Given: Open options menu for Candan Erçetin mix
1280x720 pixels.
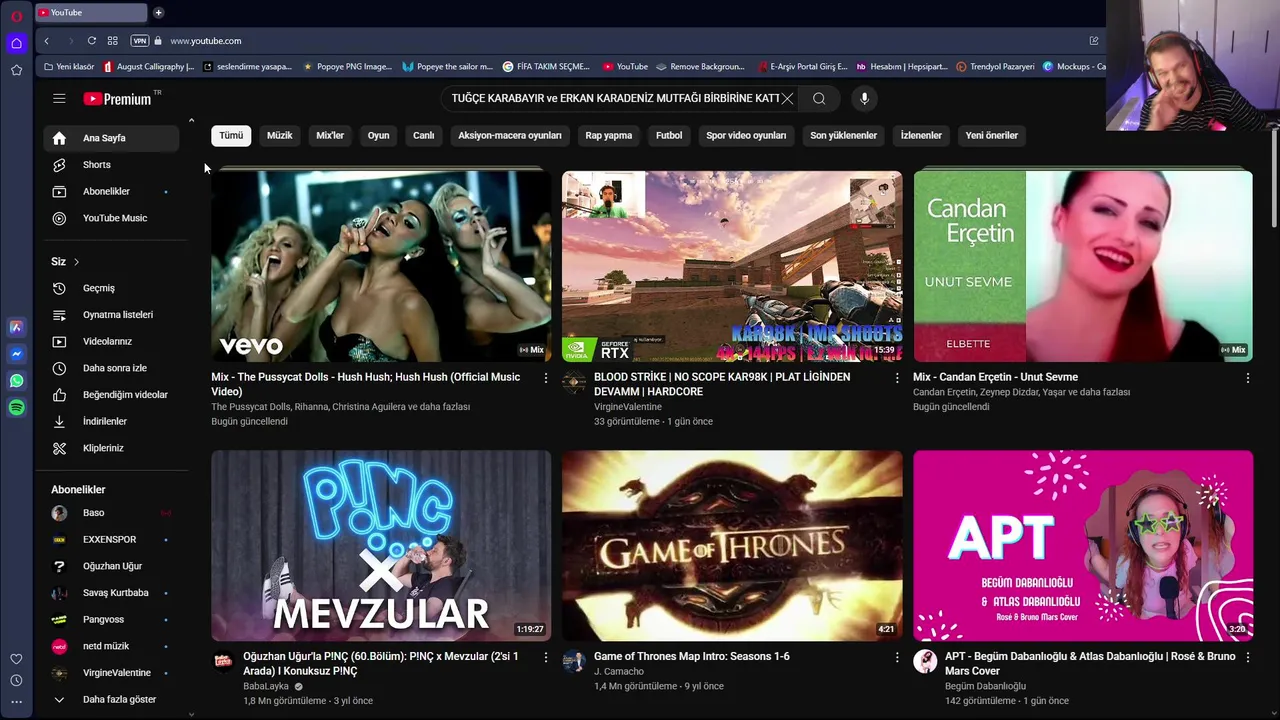Looking at the screenshot, I should (1247, 378).
